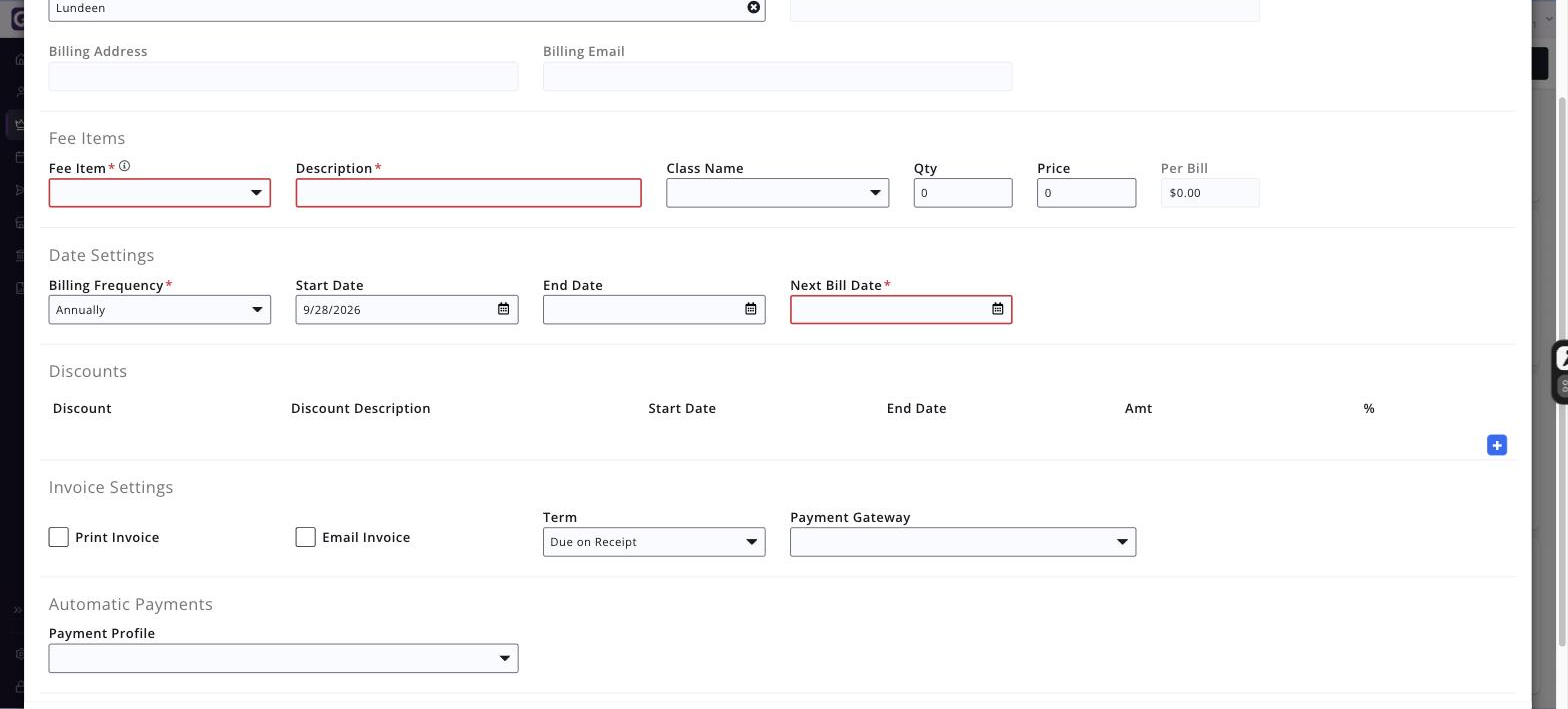Click the Automatic Payments section heading
Viewport: 1568px width, 709px height.
131,604
